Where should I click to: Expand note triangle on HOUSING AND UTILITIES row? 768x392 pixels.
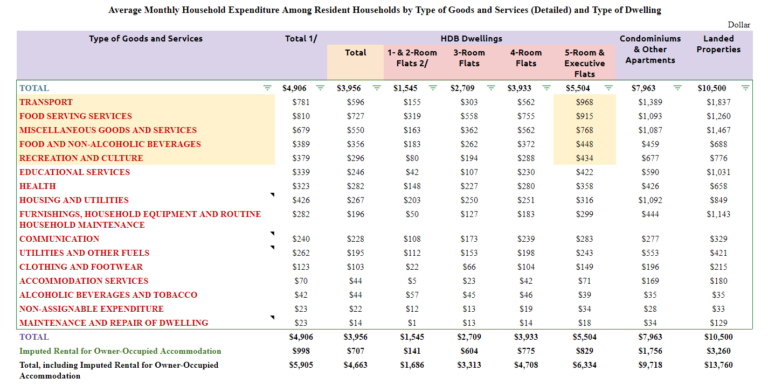(x=272, y=195)
